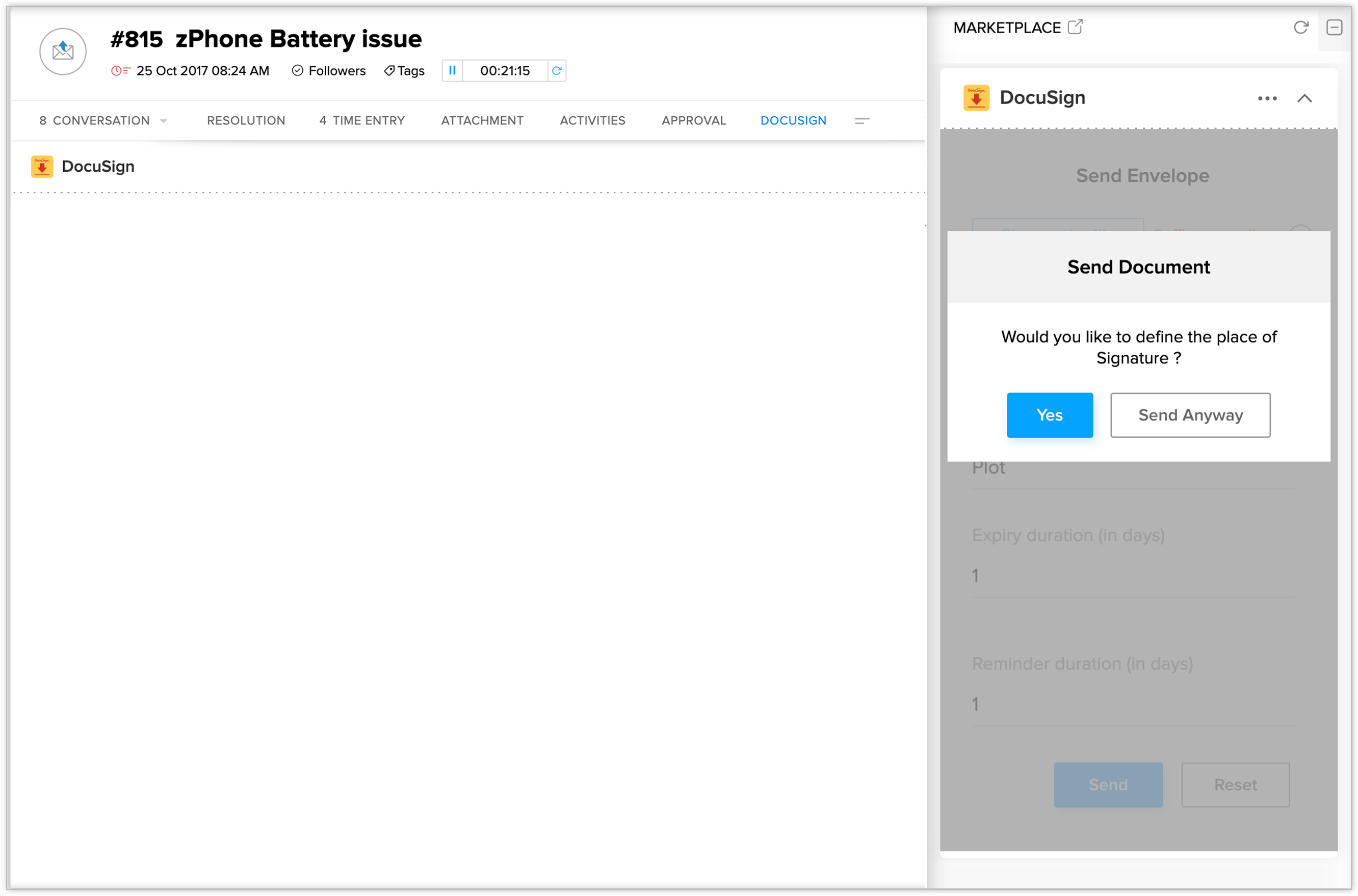This screenshot has width=1358, height=896.
Task: Click the overdue due date indicator icon
Action: point(120,70)
